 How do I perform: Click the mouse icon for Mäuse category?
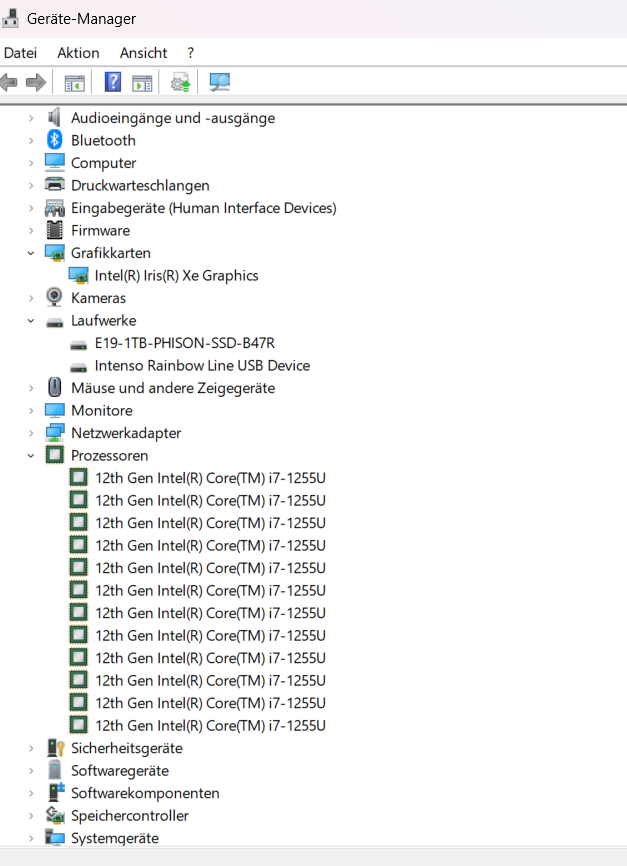[x=54, y=387]
